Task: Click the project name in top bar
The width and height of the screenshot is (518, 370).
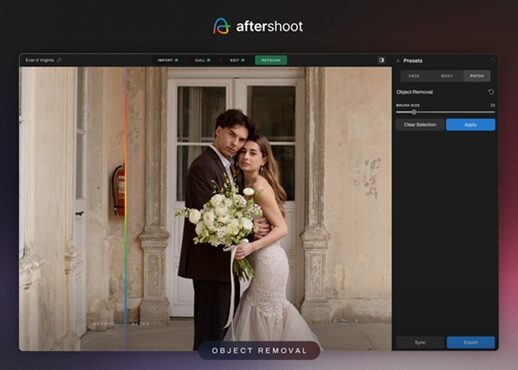Action: click(40, 60)
